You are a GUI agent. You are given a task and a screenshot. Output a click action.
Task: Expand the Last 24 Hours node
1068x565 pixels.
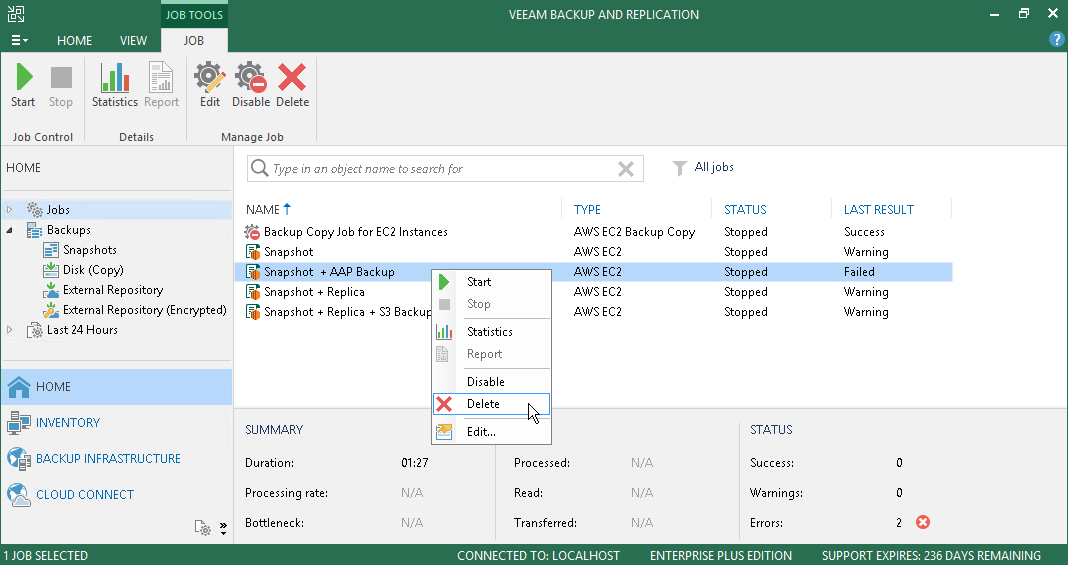pyautogui.click(x=10, y=329)
